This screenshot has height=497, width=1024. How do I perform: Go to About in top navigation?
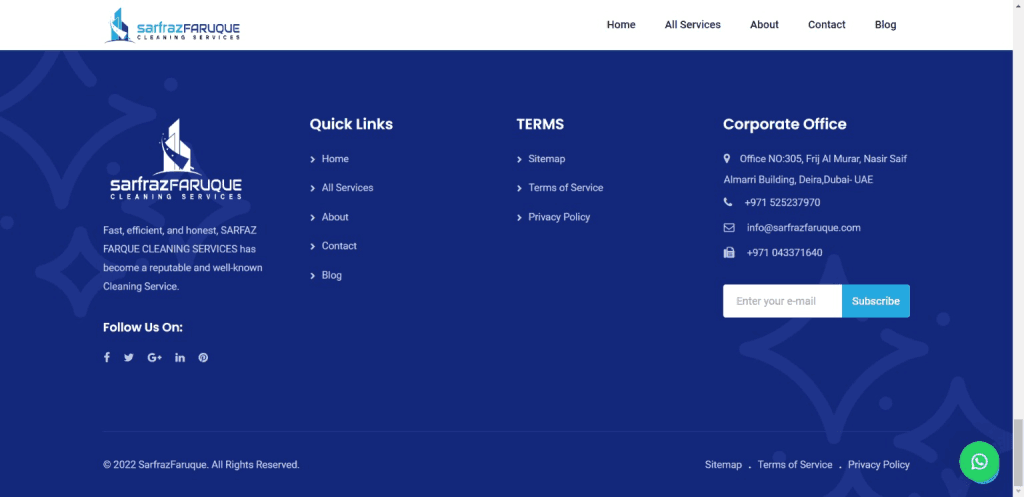[x=764, y=25]
